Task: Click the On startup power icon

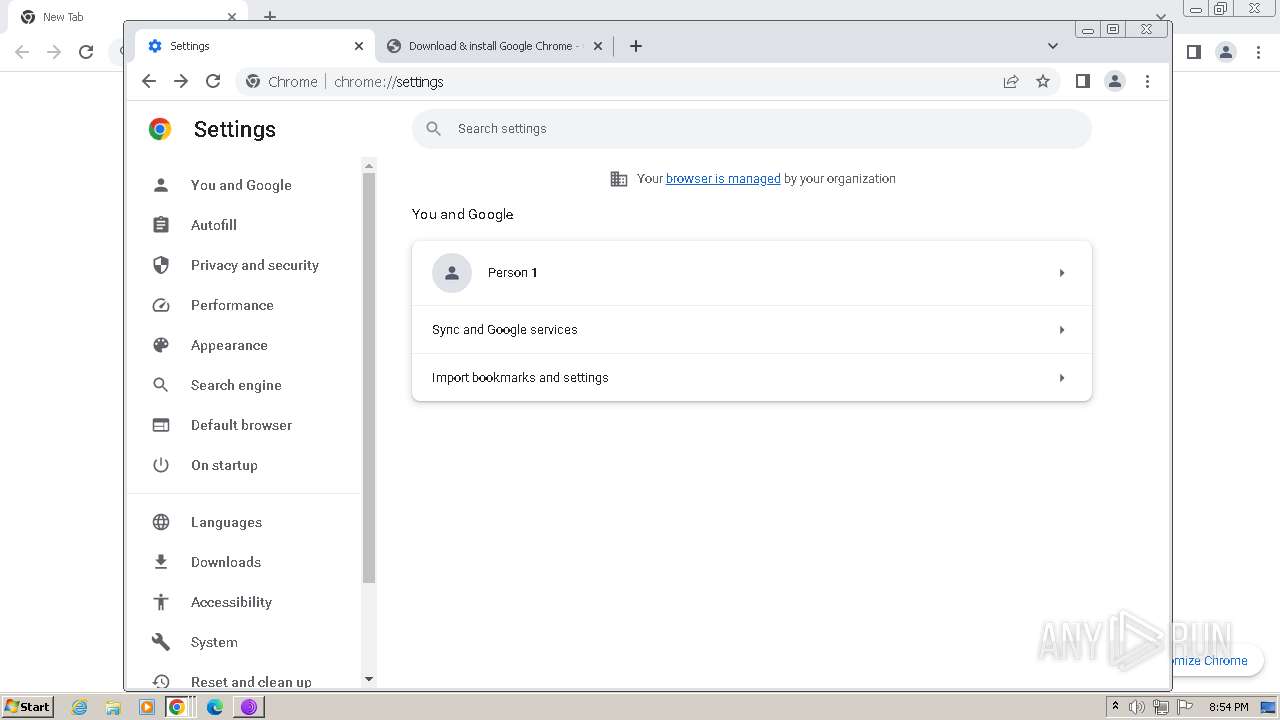Action: pos(160,465)
